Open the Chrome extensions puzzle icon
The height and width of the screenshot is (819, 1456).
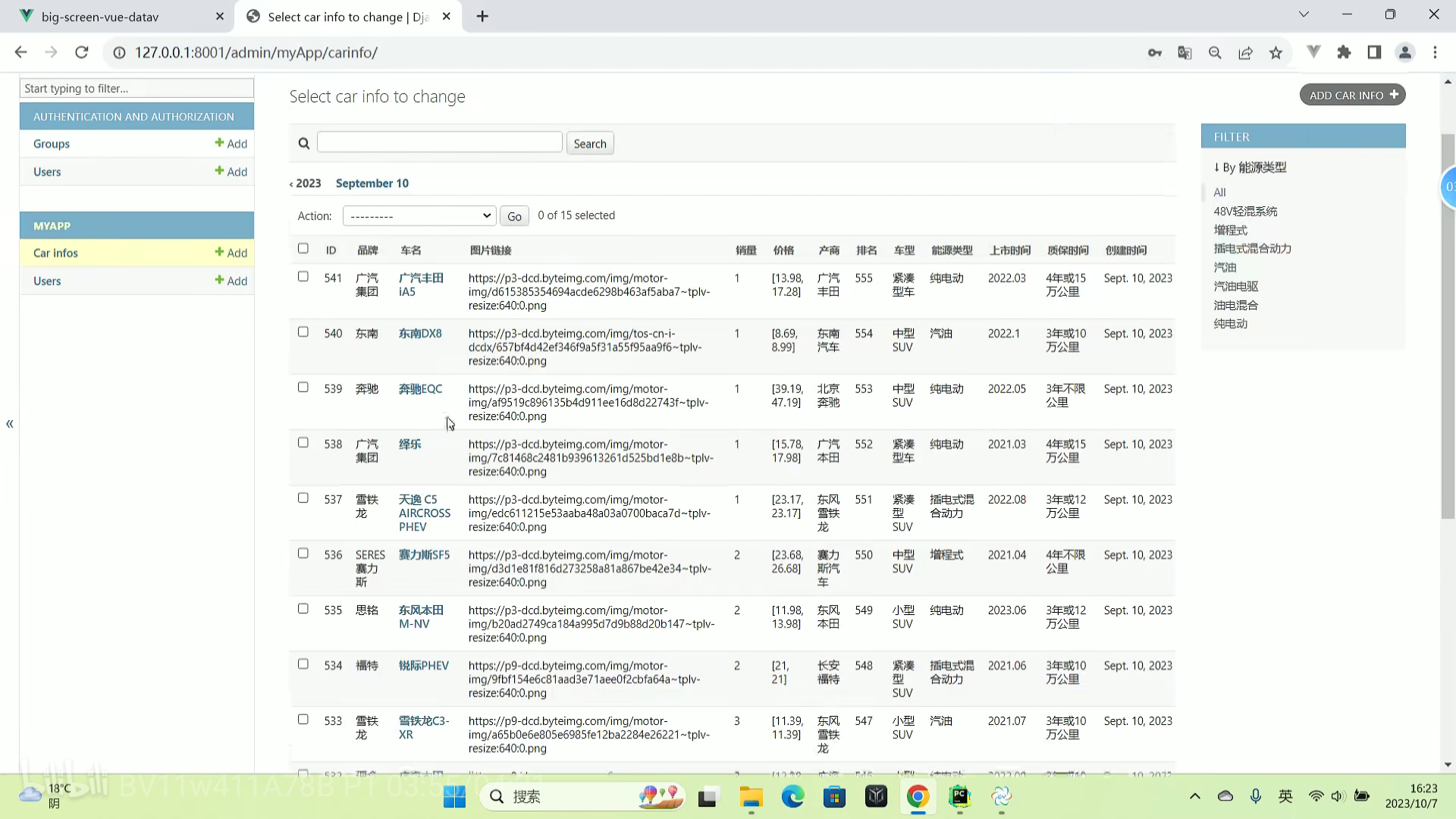click(x=1344, y=52)
